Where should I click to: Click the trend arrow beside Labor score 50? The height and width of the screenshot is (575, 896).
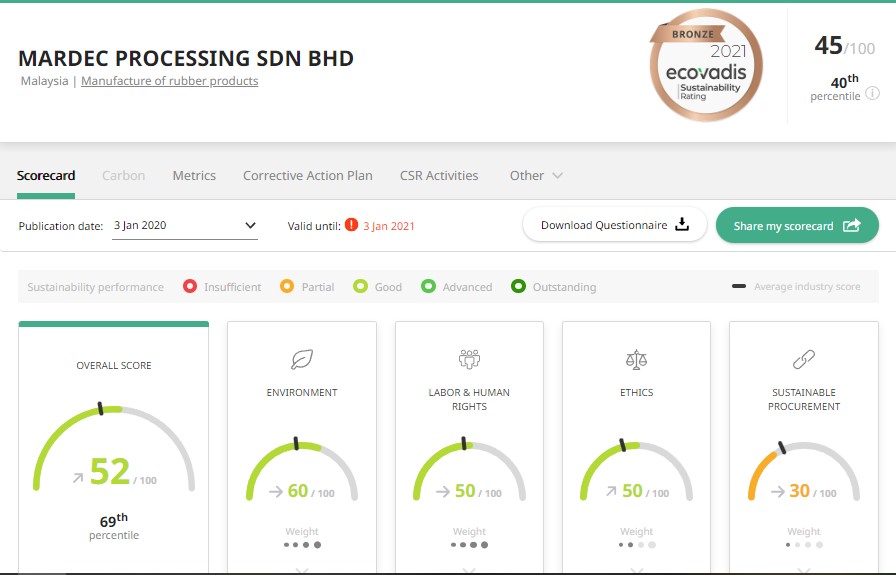pyautogui.click(x=443, y=492)
